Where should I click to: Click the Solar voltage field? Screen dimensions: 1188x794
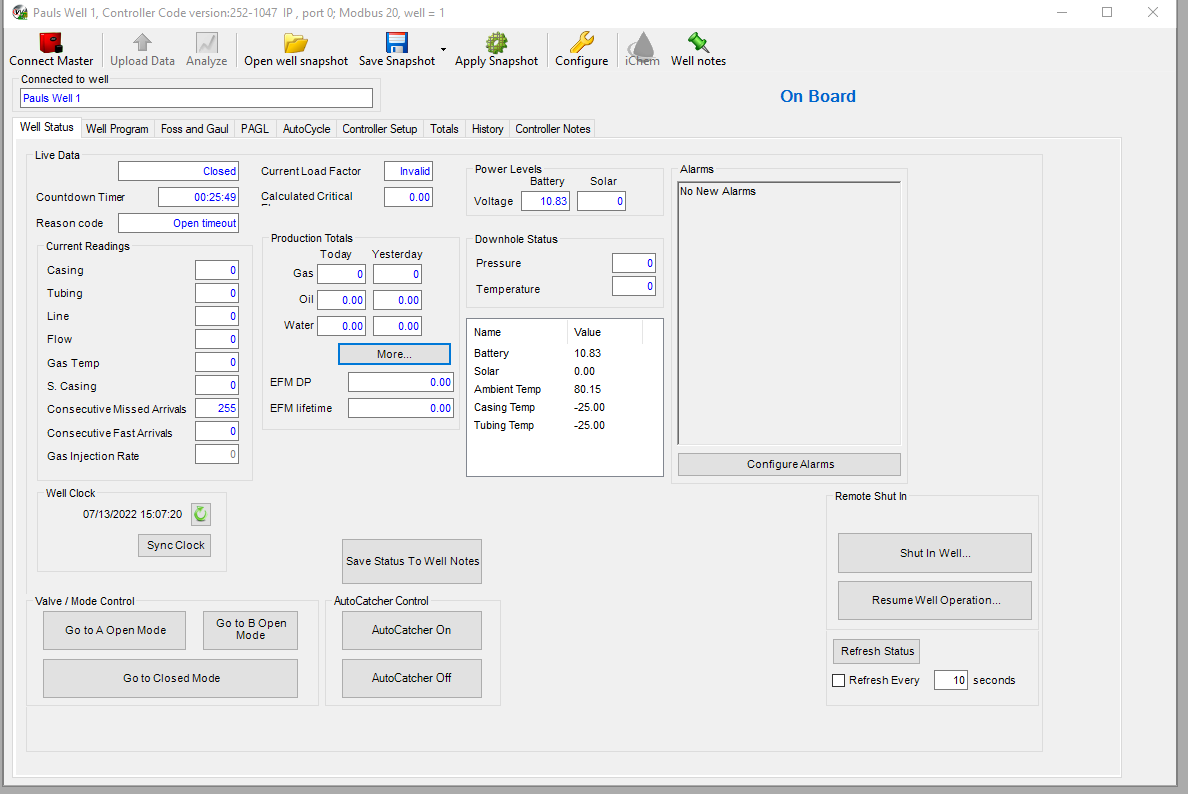tap(602, 201)
